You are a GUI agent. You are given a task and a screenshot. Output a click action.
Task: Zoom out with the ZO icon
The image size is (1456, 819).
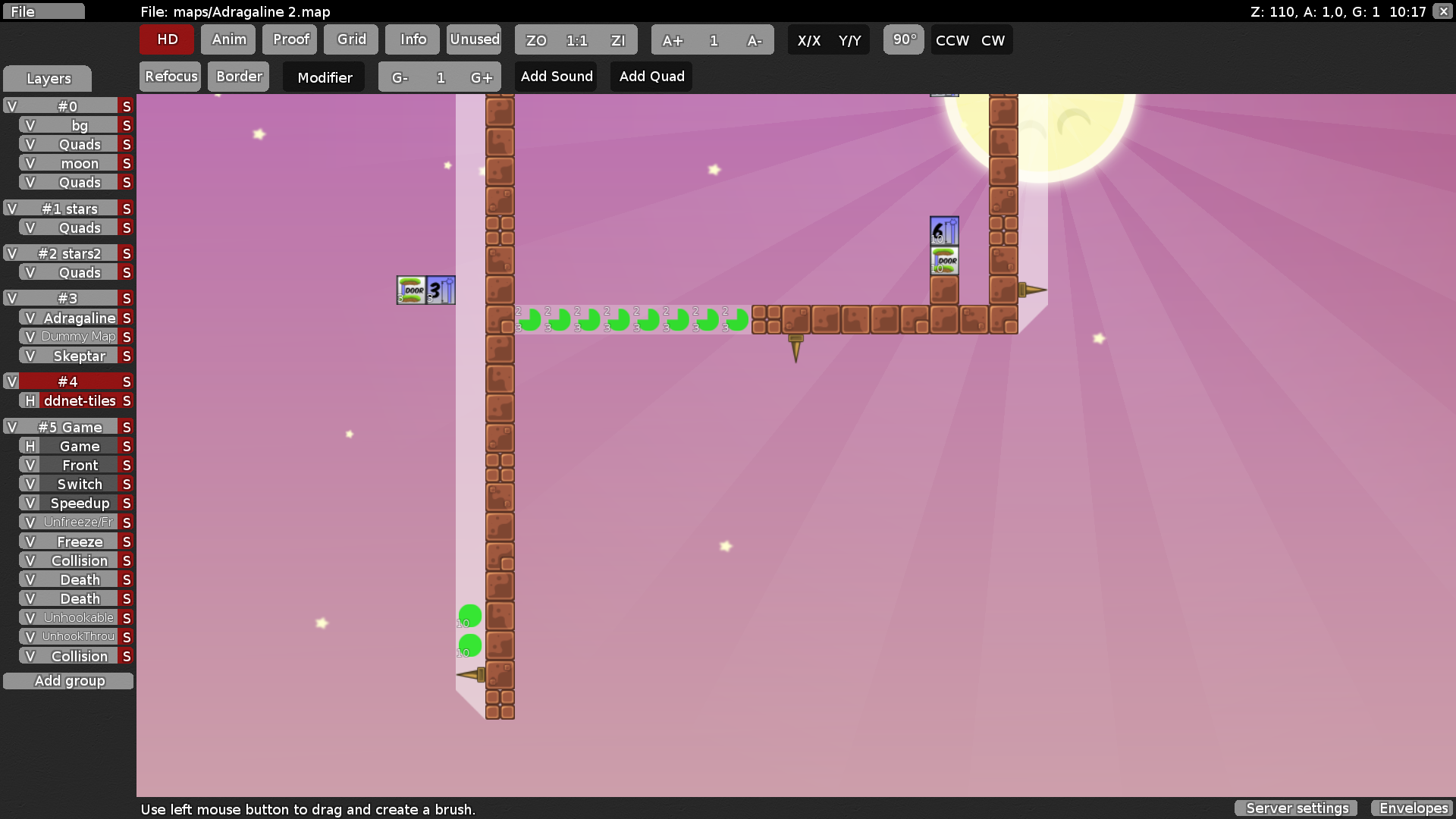tap(535, 40)
